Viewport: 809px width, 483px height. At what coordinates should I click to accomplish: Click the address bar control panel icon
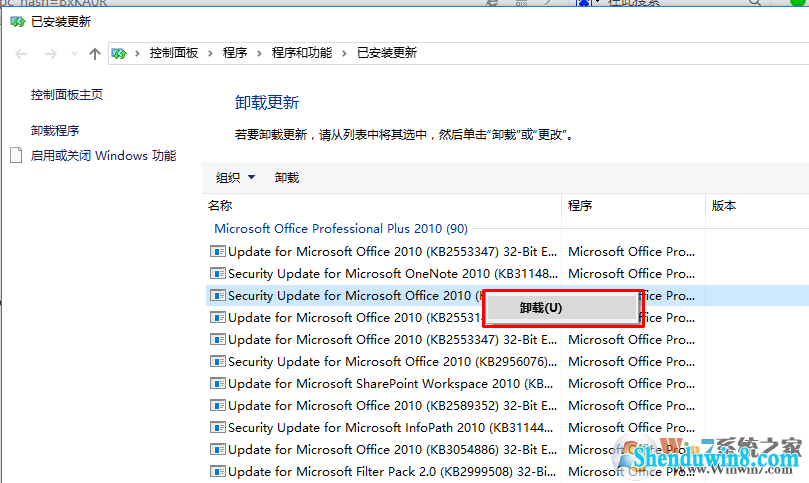tap(119, 53)
